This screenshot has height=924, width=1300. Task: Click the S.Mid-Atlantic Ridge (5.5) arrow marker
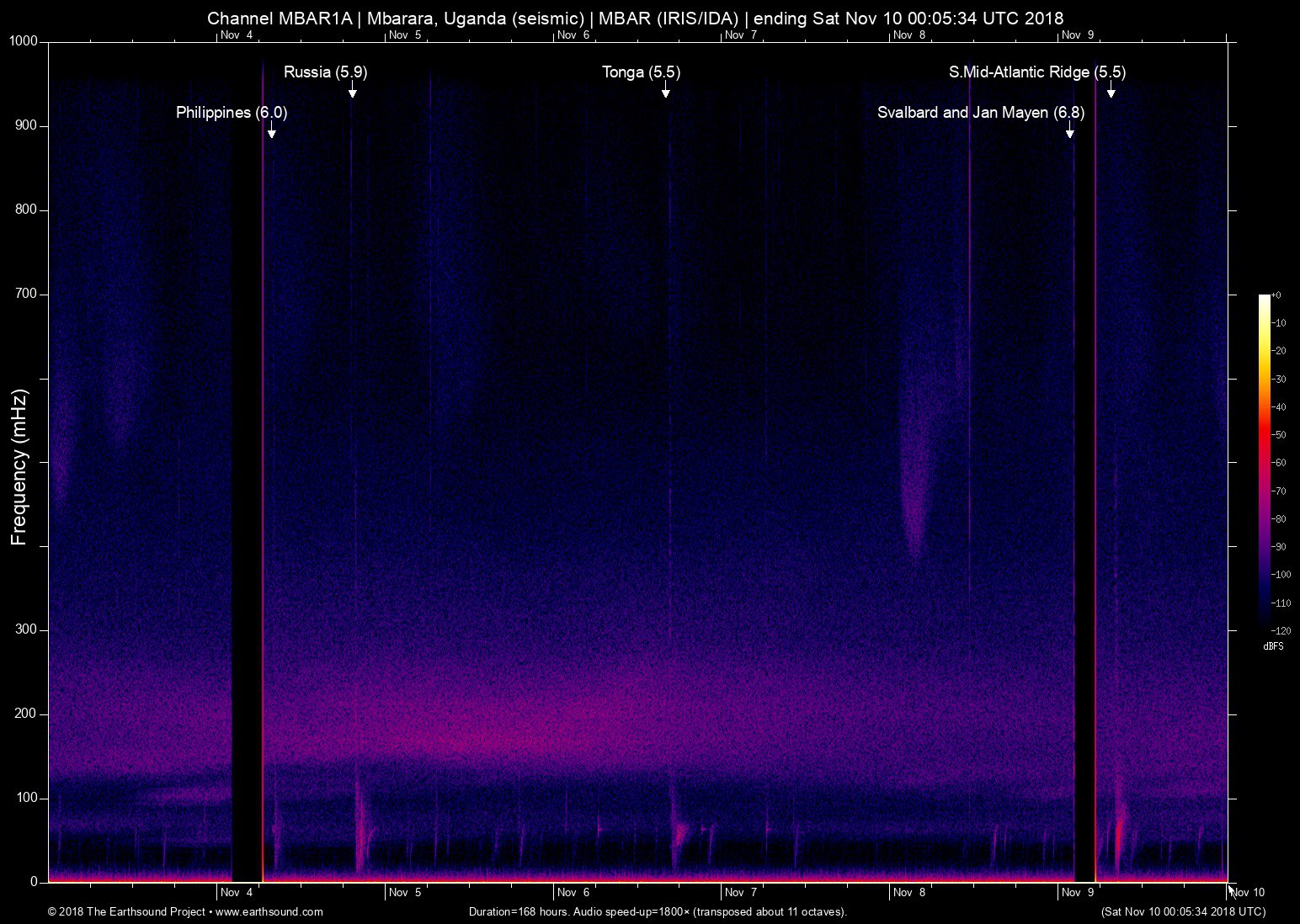[1110, 93]
